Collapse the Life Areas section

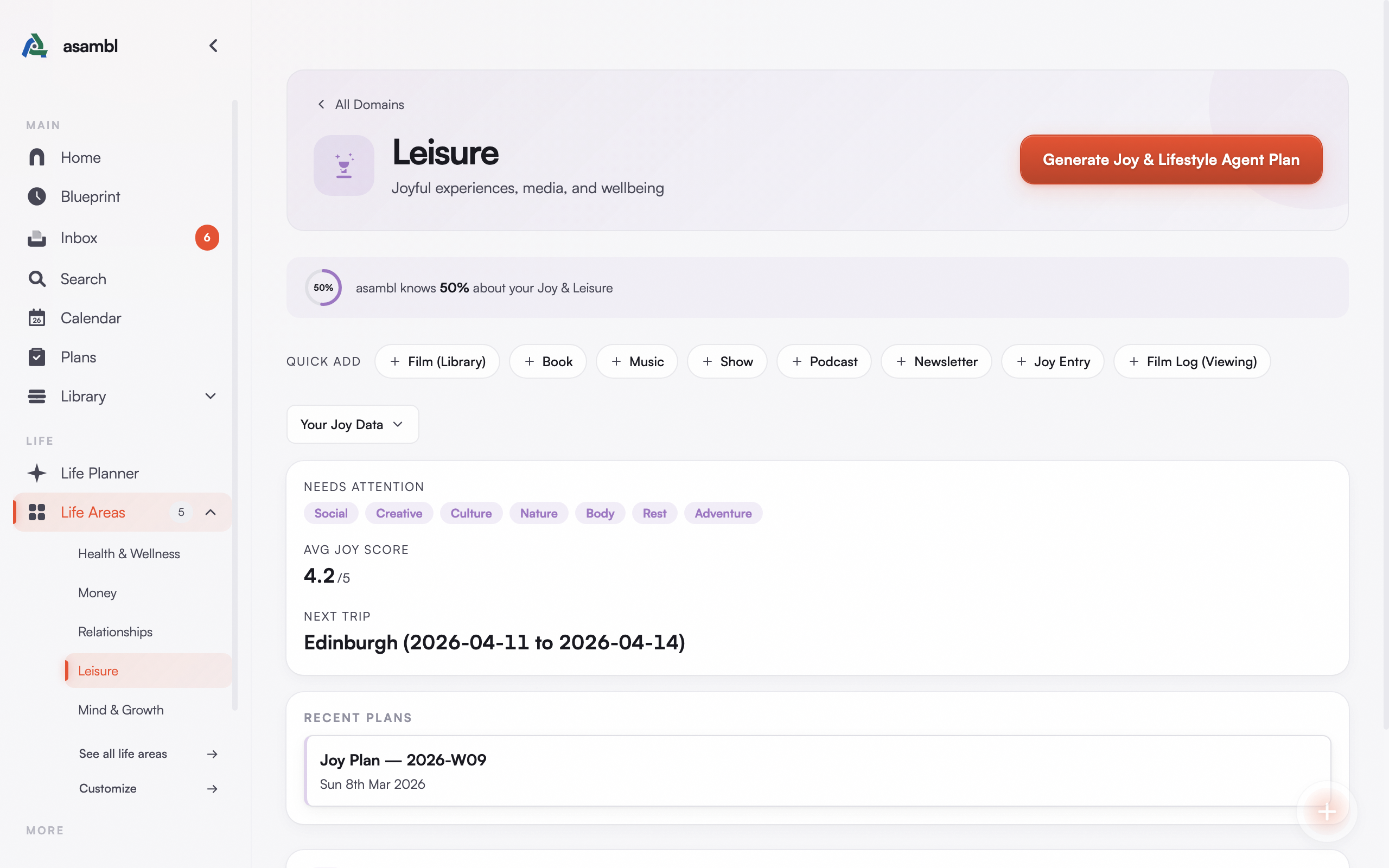(210, 512)
